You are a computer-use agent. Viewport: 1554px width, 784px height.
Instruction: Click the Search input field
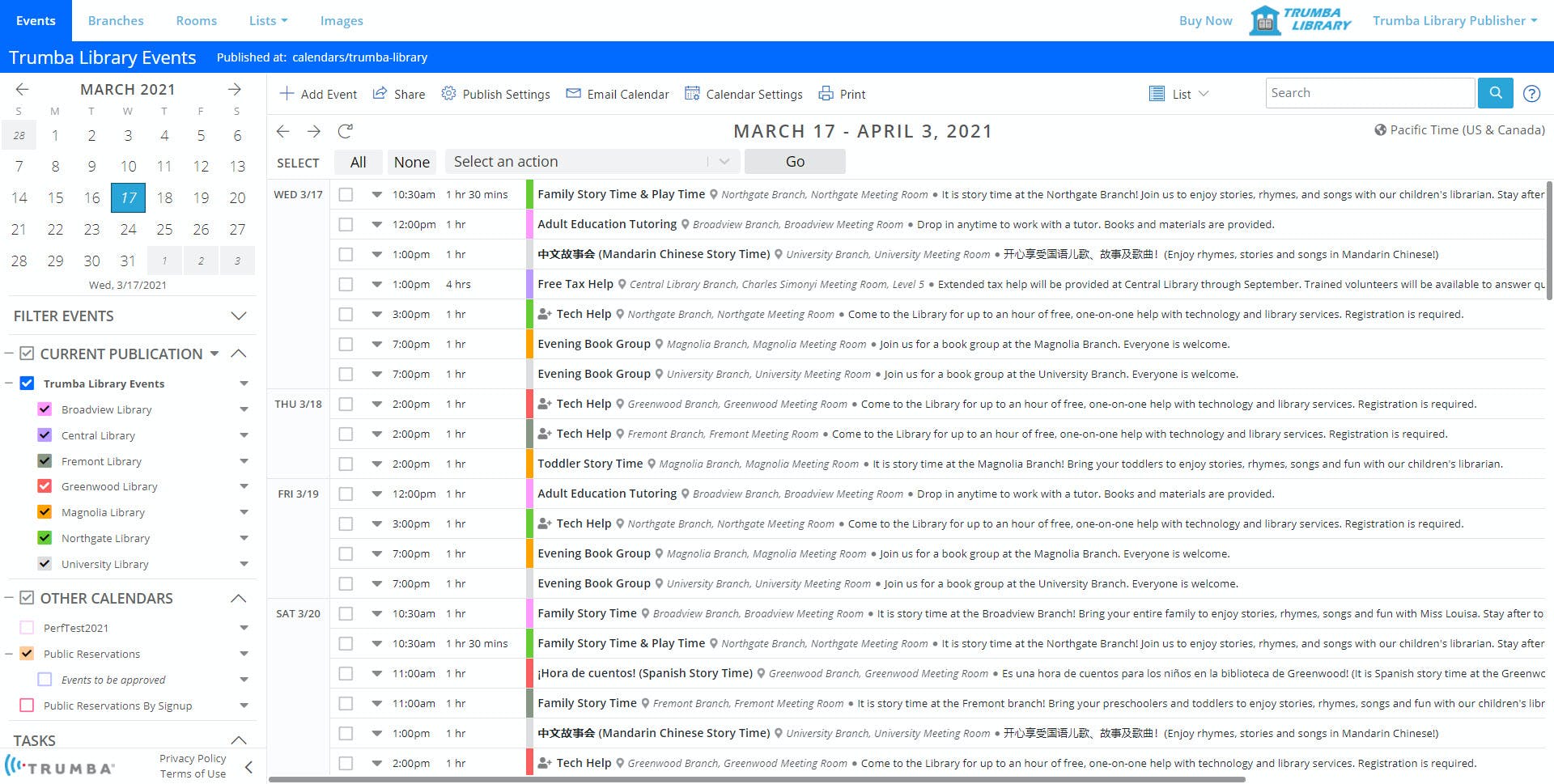pyautogui.click(x=1369, y=93)
